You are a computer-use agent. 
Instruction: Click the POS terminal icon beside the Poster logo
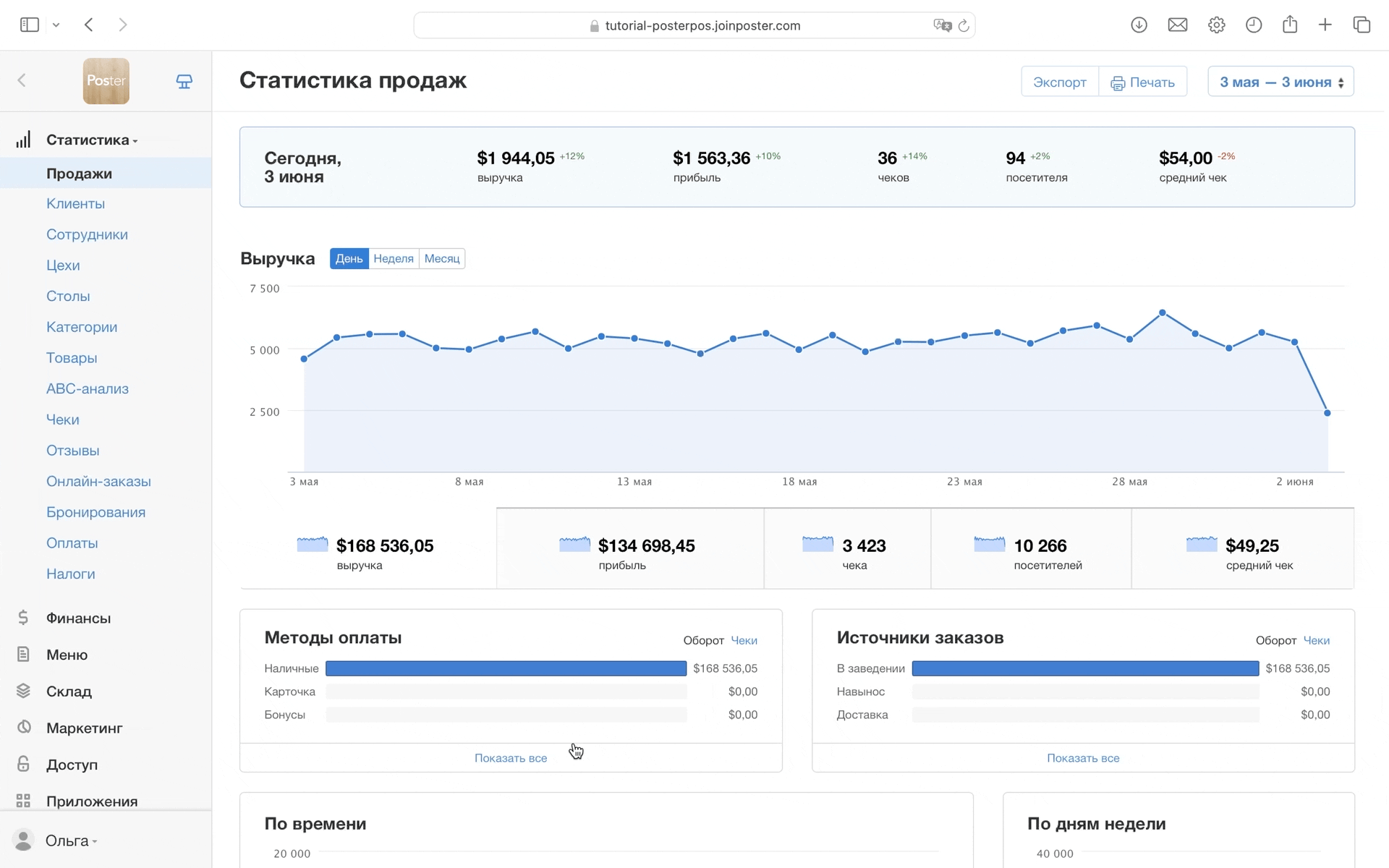point(184,81)
